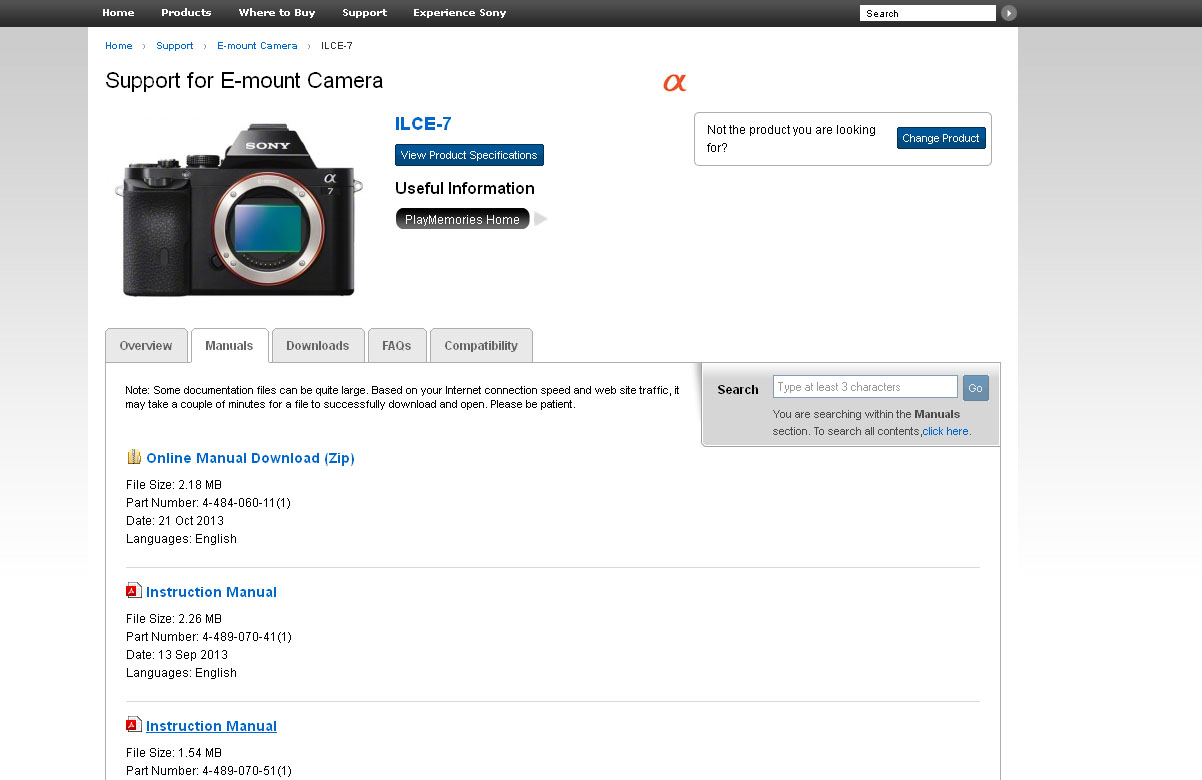The height and width of the screenshot is (780, 1202).
Task: Click the orange alpha logo
Action: click(675, 82)
